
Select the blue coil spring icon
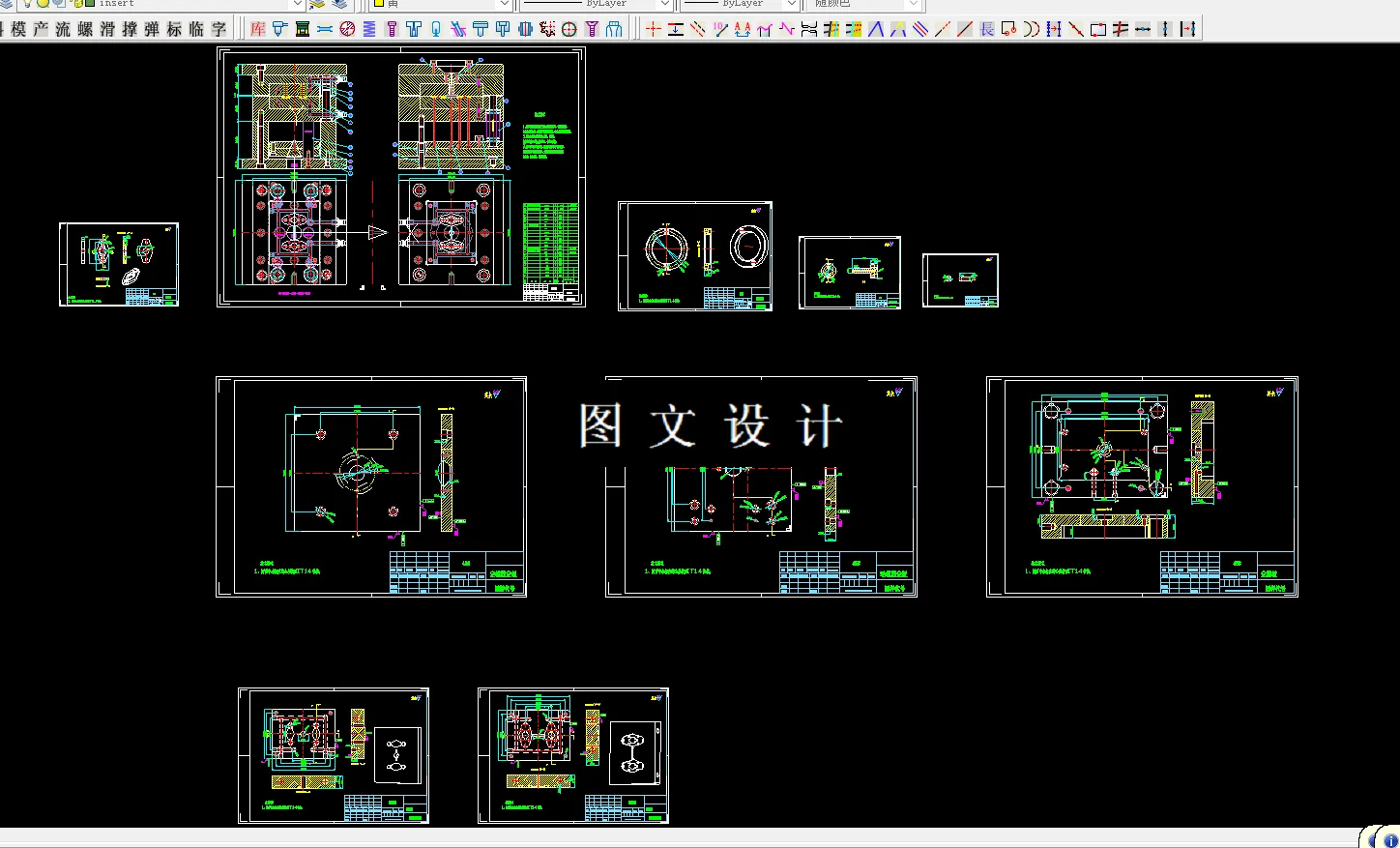pos(369,29)
